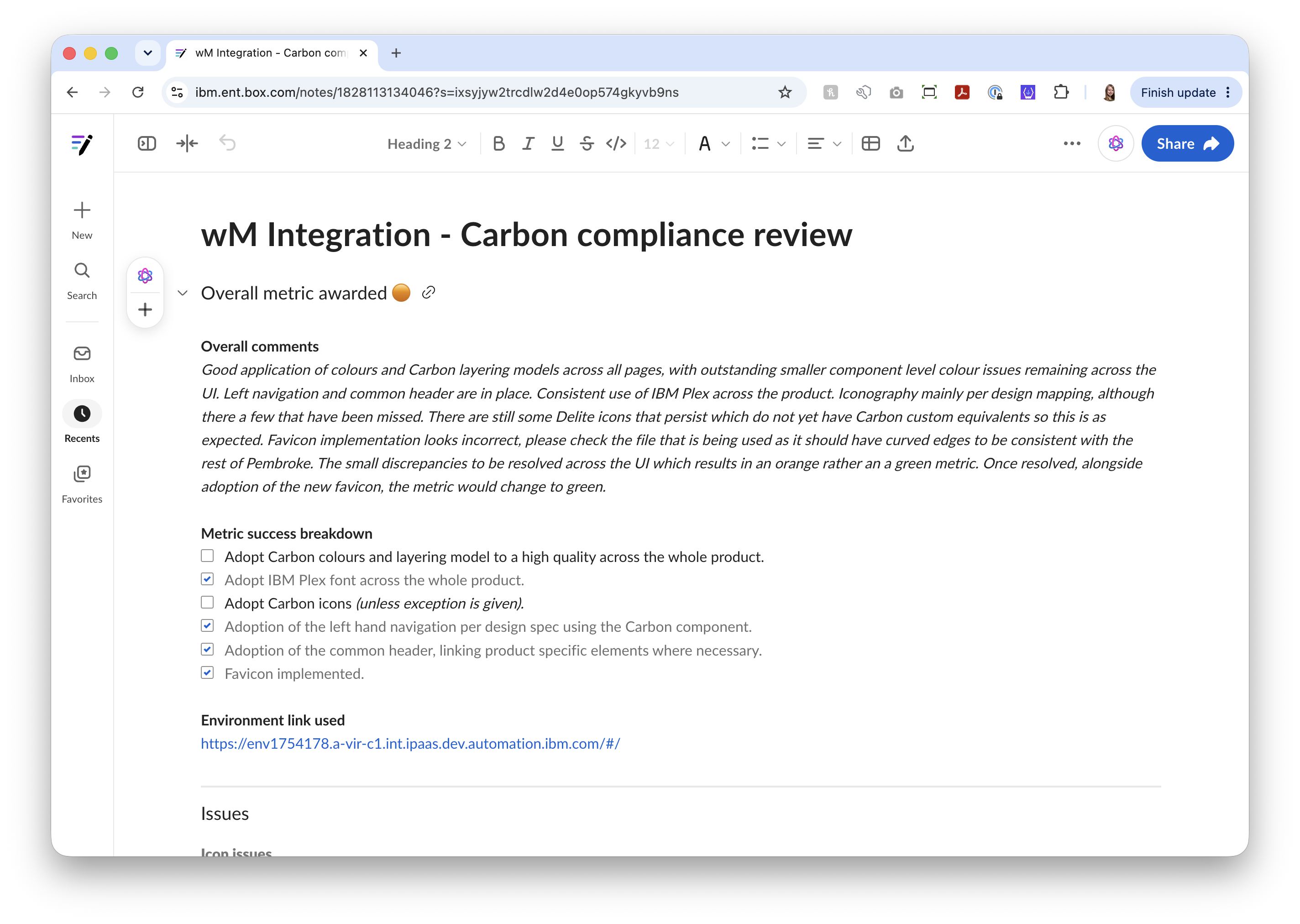Screen dimensions: 1300x924
Task: Click the Issues heading
Action: 225,814
